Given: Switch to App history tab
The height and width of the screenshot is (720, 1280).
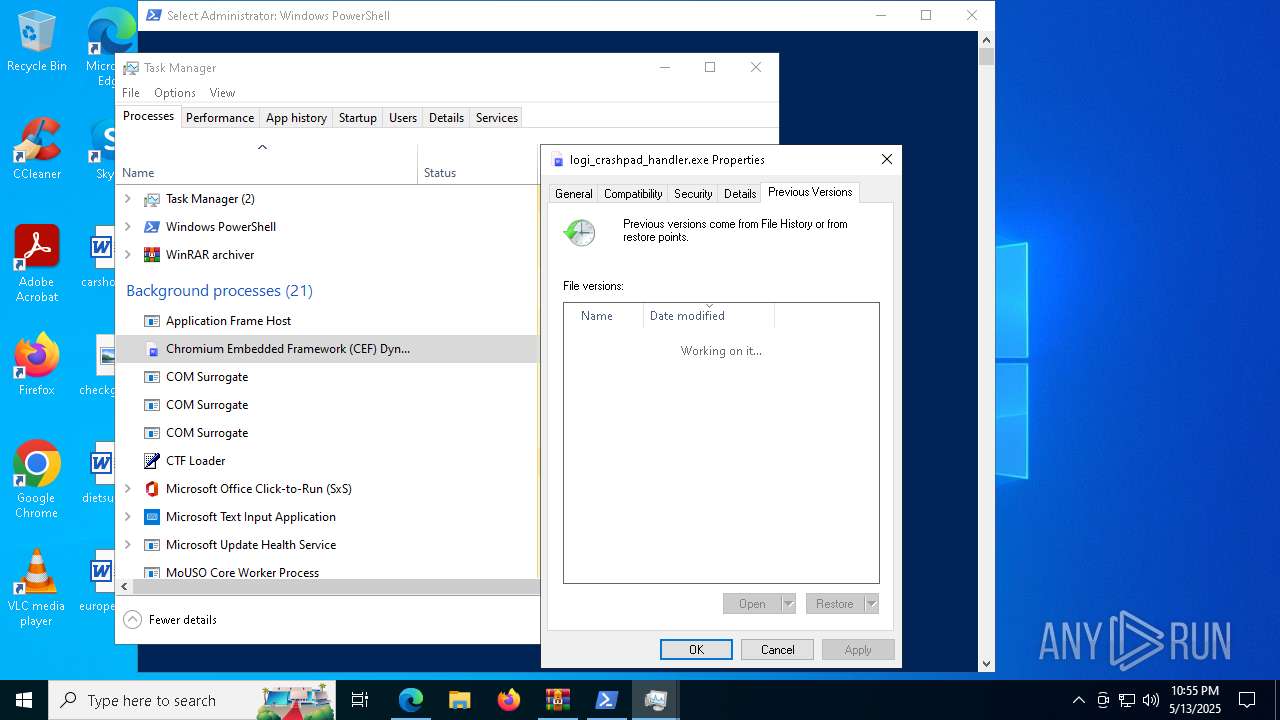Looking at the screenshot, I should pyautogui.click(x=296, y=118).
